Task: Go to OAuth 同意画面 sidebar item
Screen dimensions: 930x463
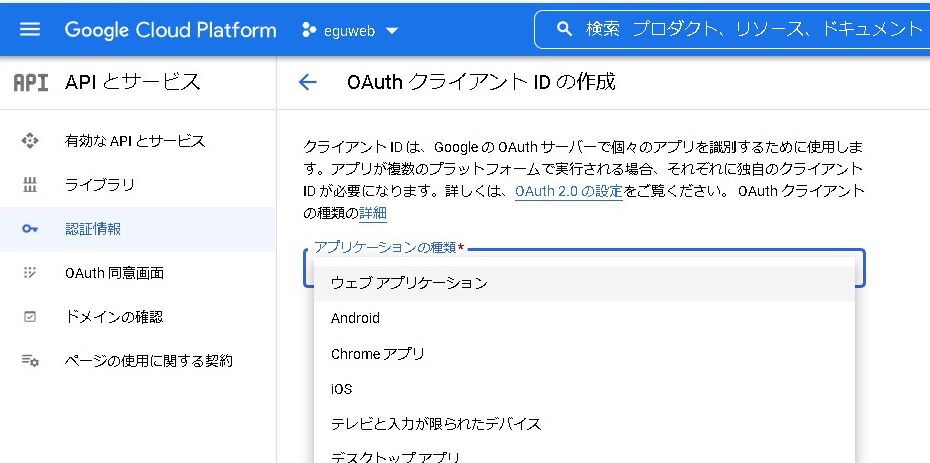Action: (114, 273)
